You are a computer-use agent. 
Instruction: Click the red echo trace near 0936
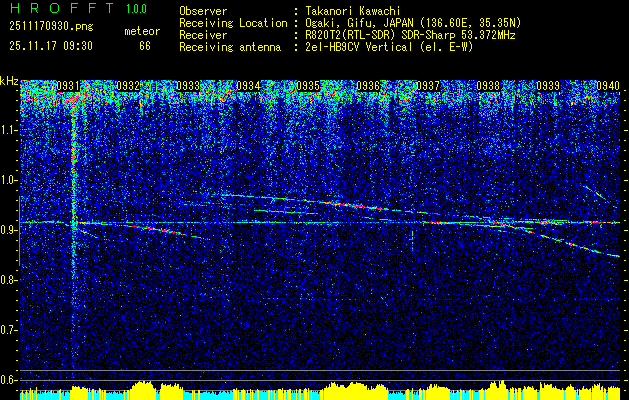point(355,206)
